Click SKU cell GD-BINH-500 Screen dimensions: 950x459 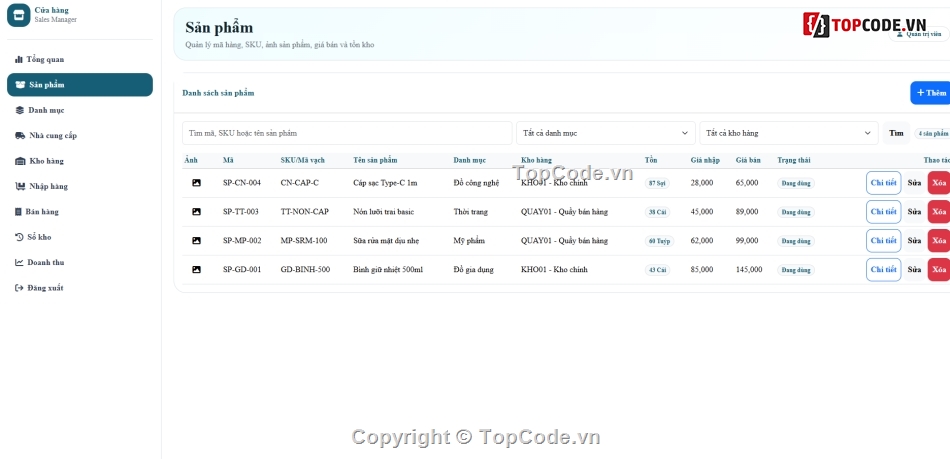click(x=305, y=269)
